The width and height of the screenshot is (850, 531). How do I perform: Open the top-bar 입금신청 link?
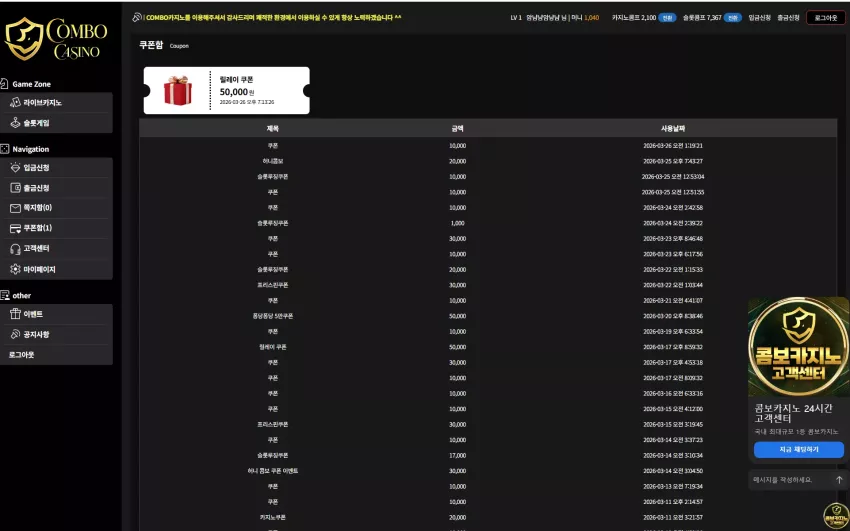[x=759, y=18]
